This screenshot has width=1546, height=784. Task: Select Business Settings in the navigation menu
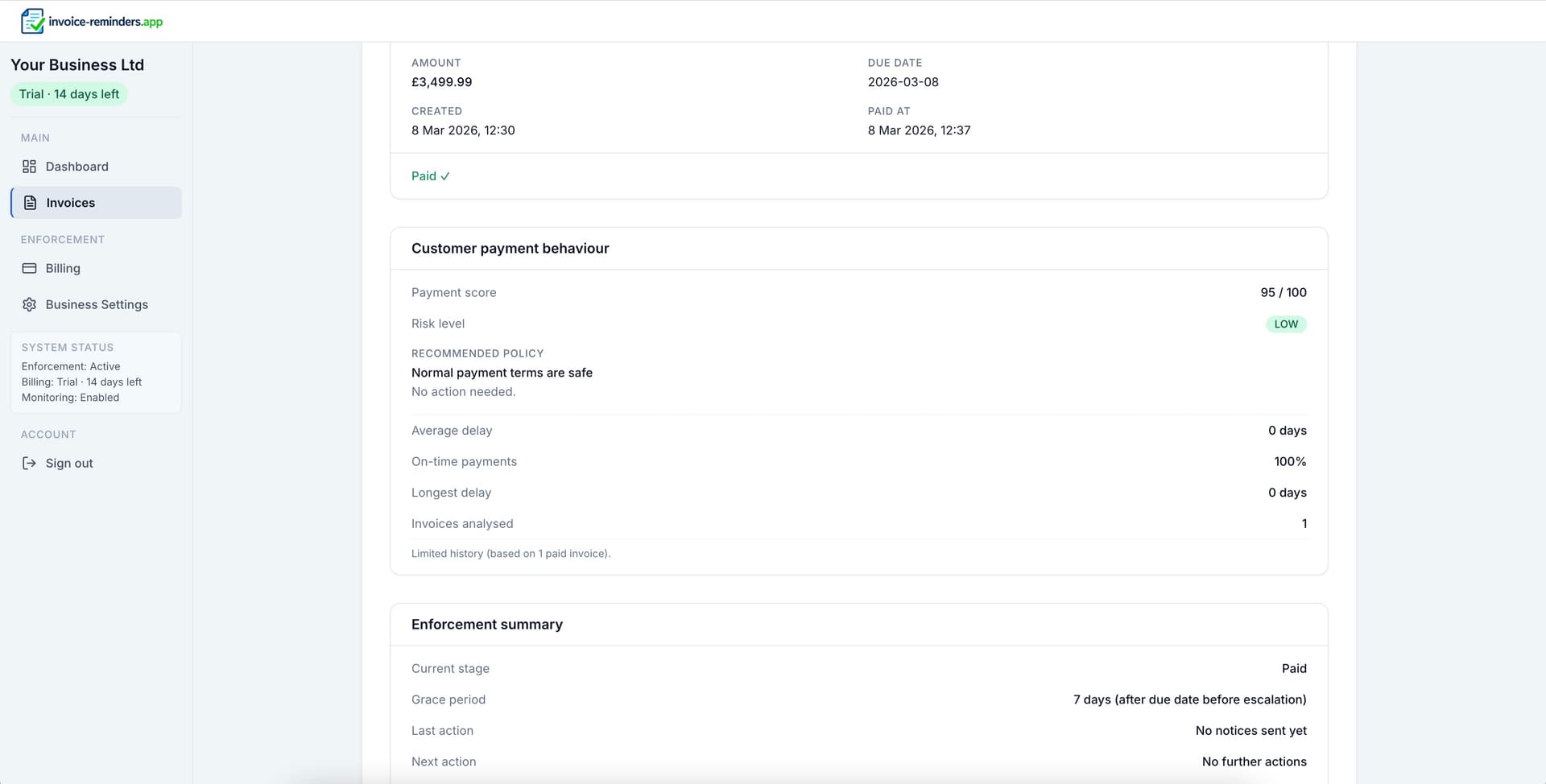pyautogui.click(x=96, y=304)
